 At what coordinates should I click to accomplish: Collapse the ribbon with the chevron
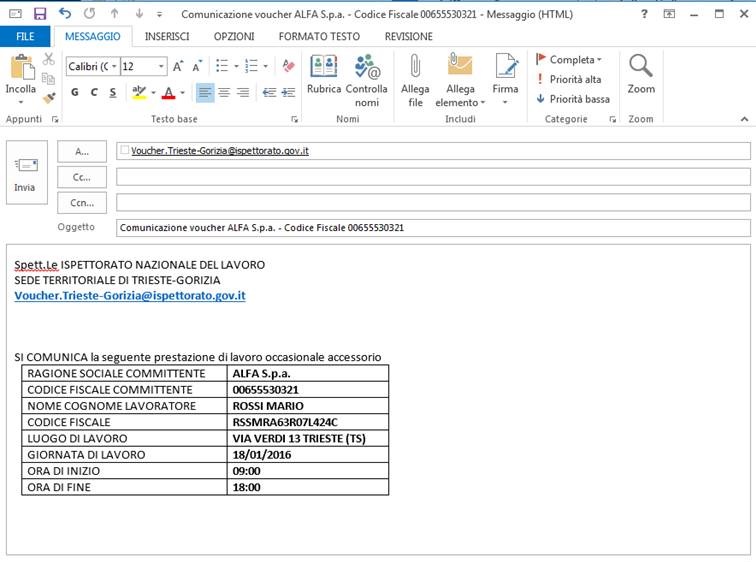[x=744, y=119]
